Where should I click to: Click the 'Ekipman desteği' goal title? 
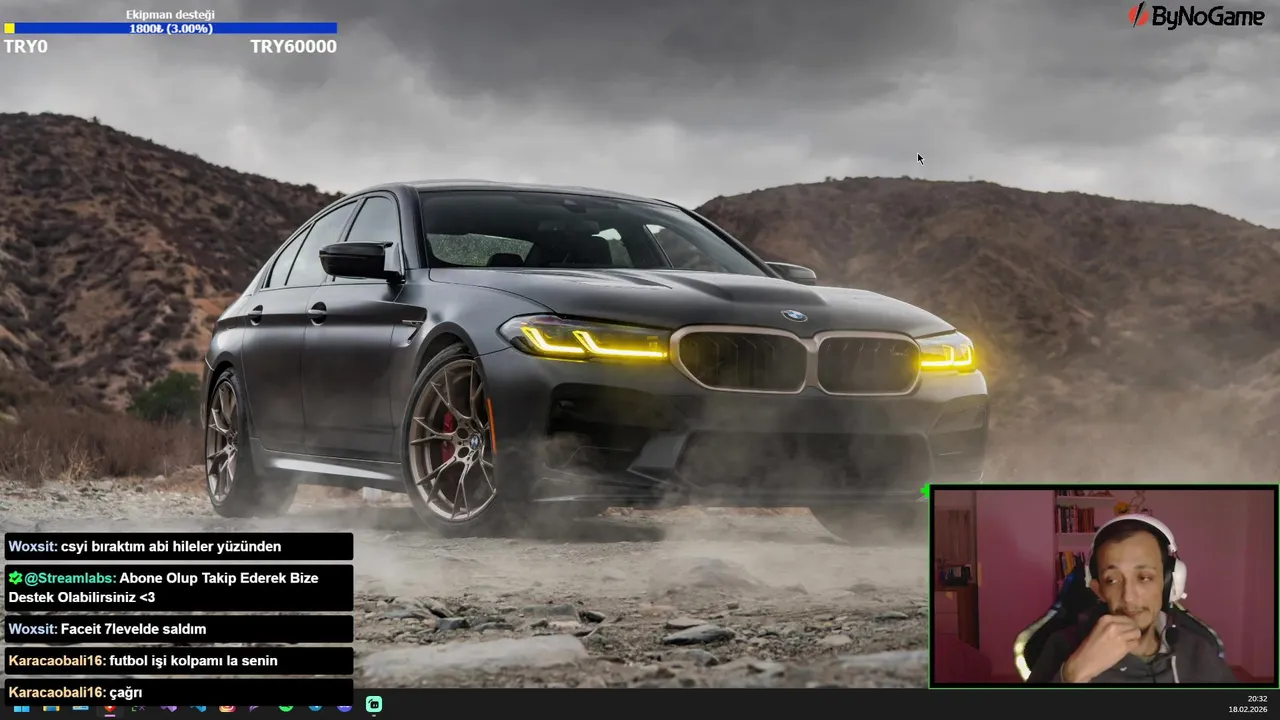click(x=170, y=15)
